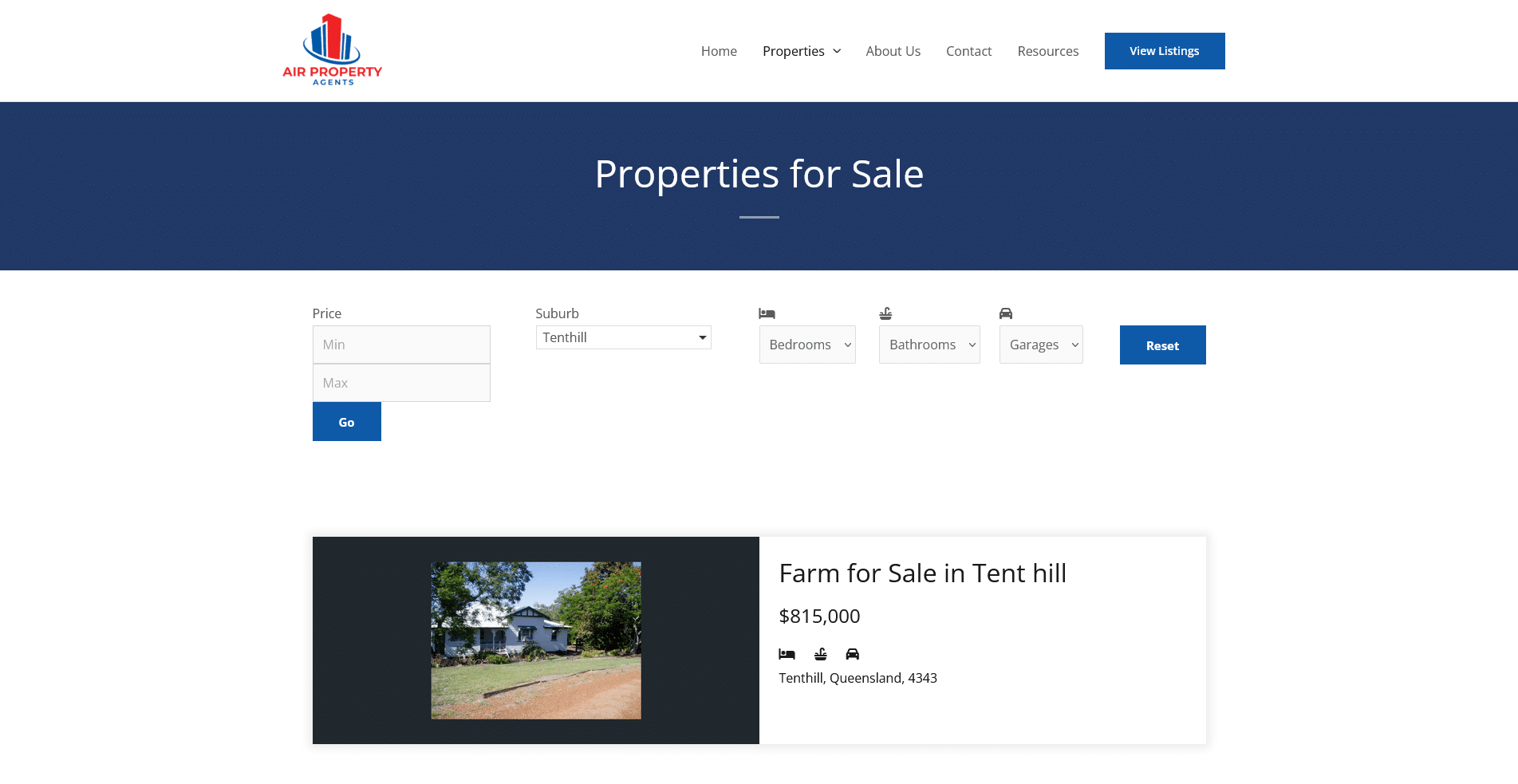Screen dimensions: 1518x784
Task: Go to the Home page
Action: 719,51
